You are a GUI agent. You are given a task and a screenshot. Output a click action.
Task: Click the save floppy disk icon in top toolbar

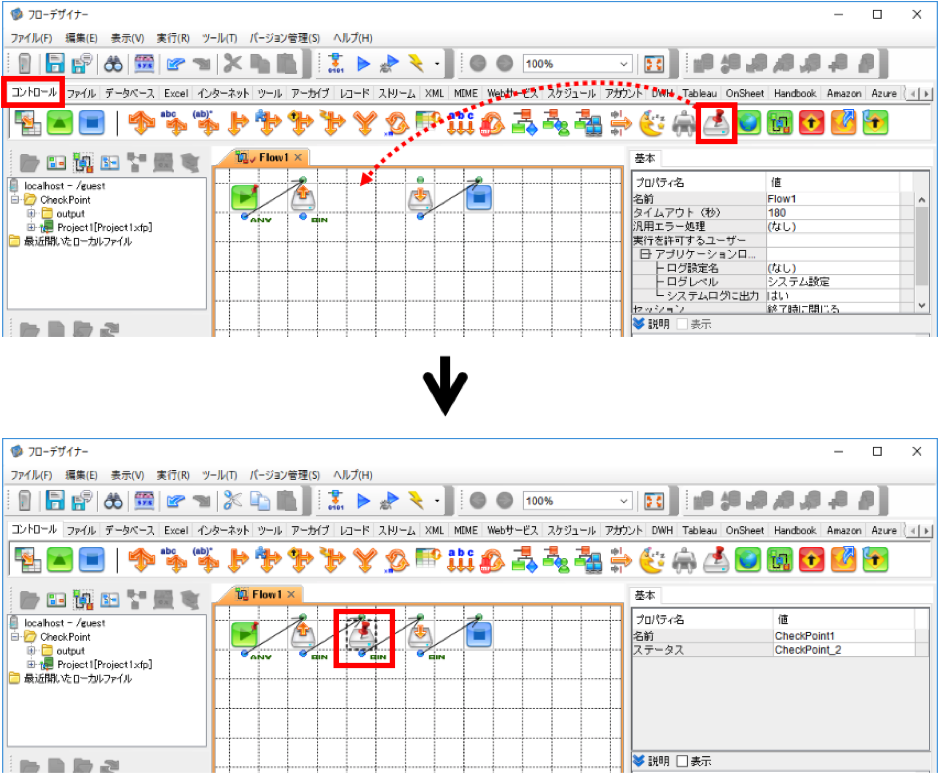55,63
